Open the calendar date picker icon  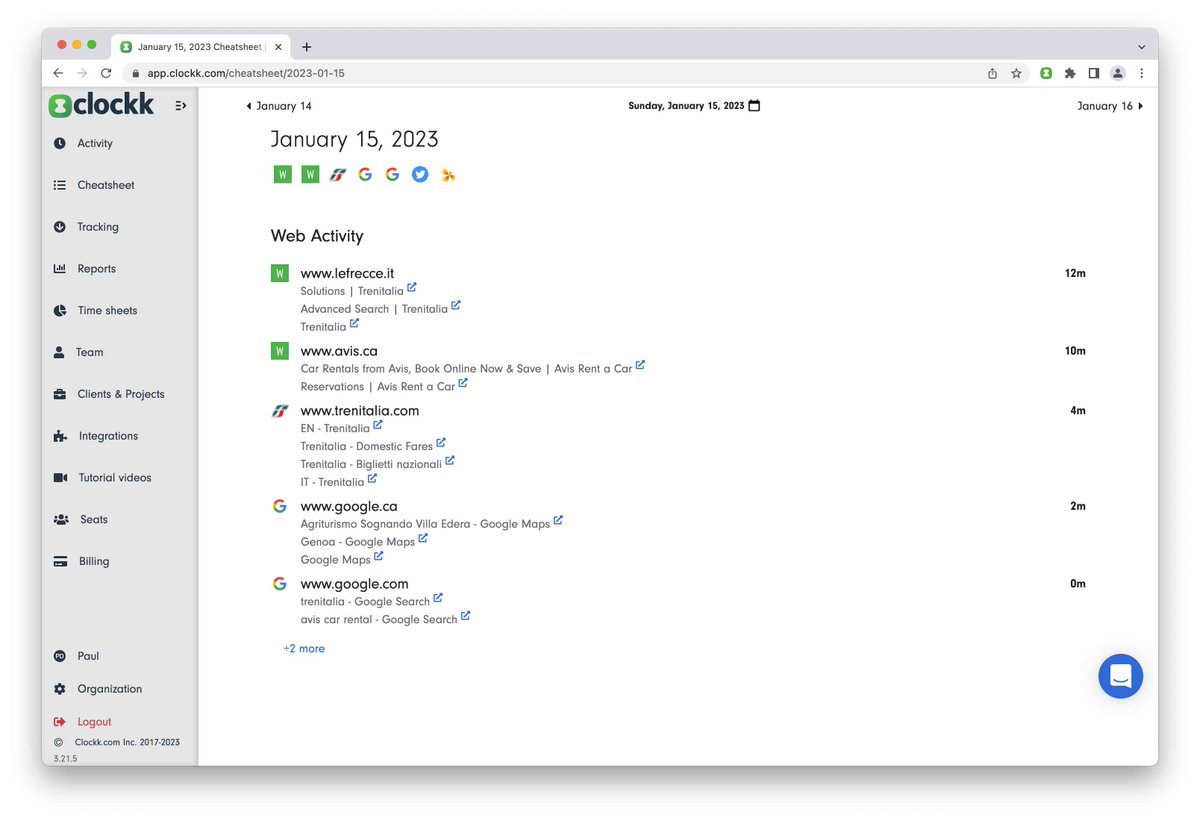point(754,105)
